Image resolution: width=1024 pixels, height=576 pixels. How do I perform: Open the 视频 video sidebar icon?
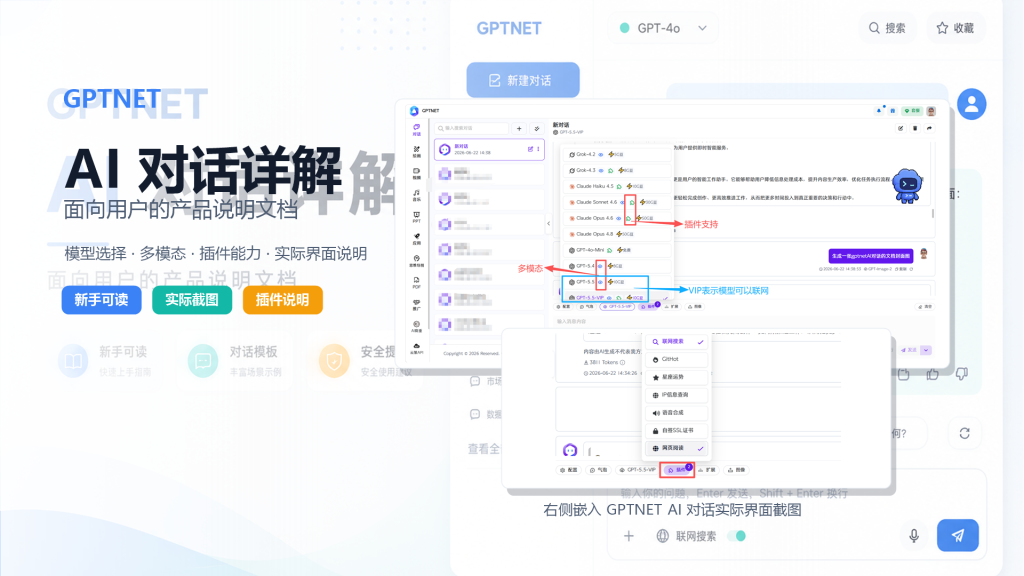(417, 173)
